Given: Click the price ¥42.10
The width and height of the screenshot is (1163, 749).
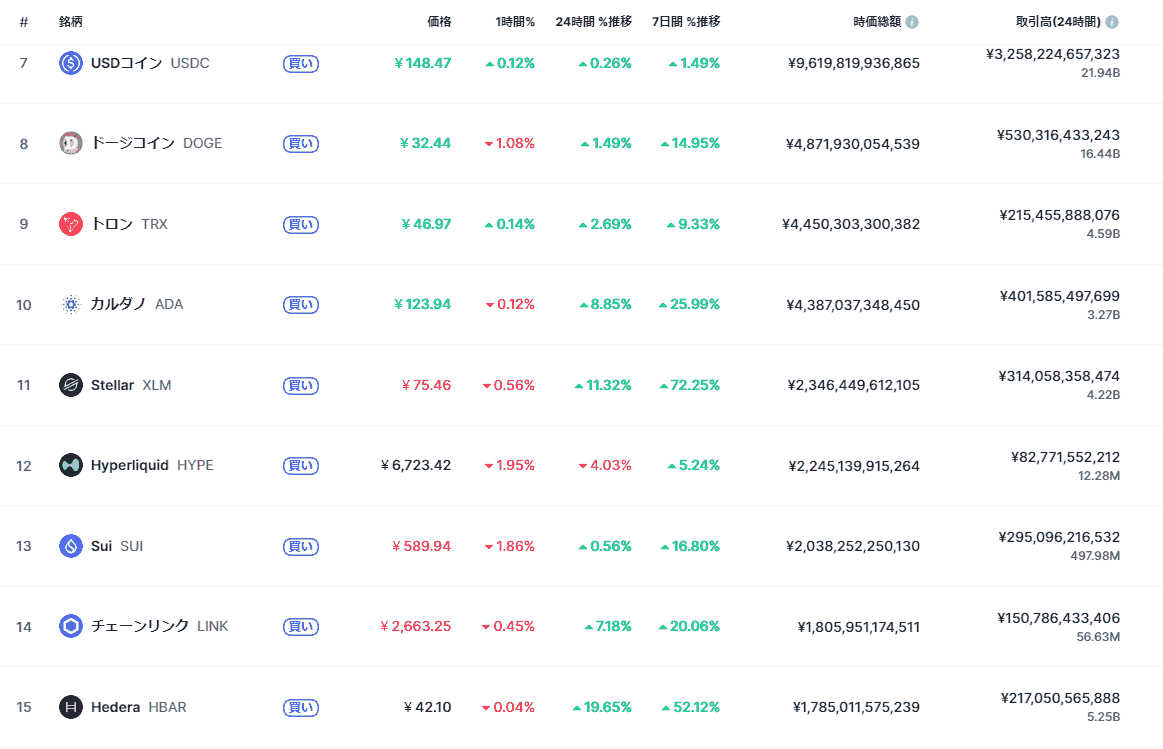Looking at the screenshot, I should 427,707.
